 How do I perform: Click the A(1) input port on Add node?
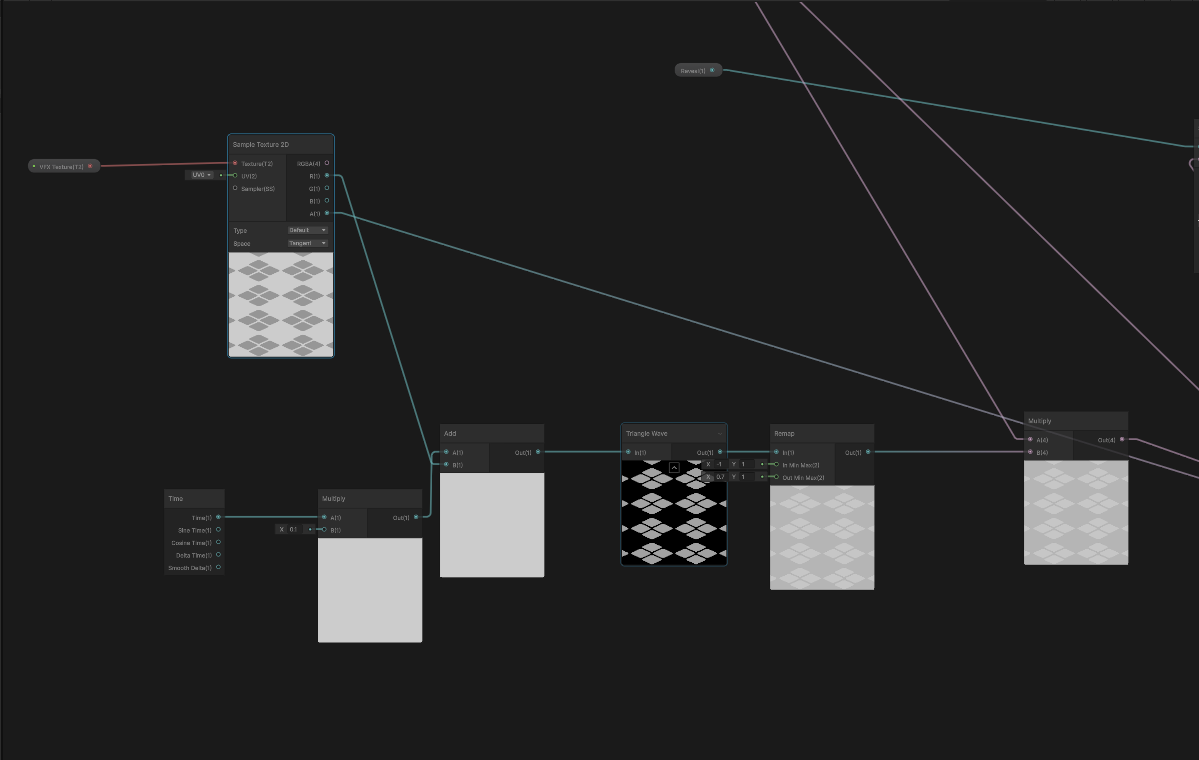[446, 452]
